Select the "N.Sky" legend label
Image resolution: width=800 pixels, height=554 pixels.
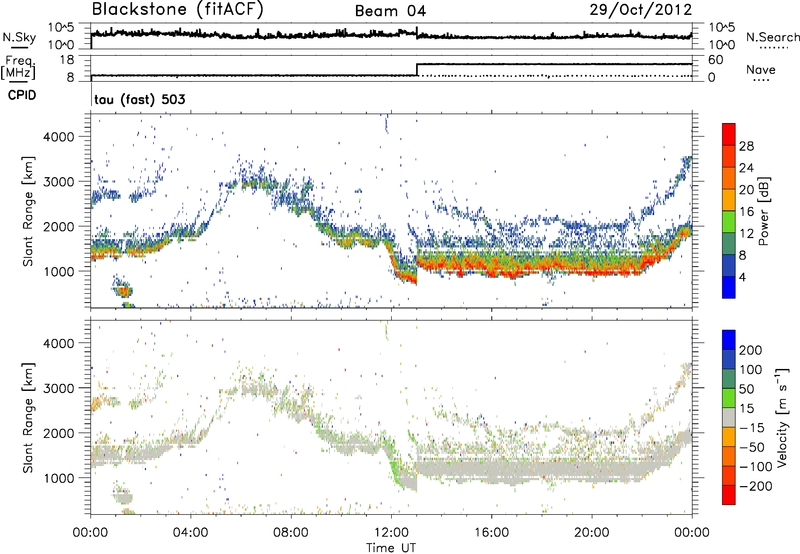tap(19, 37)
